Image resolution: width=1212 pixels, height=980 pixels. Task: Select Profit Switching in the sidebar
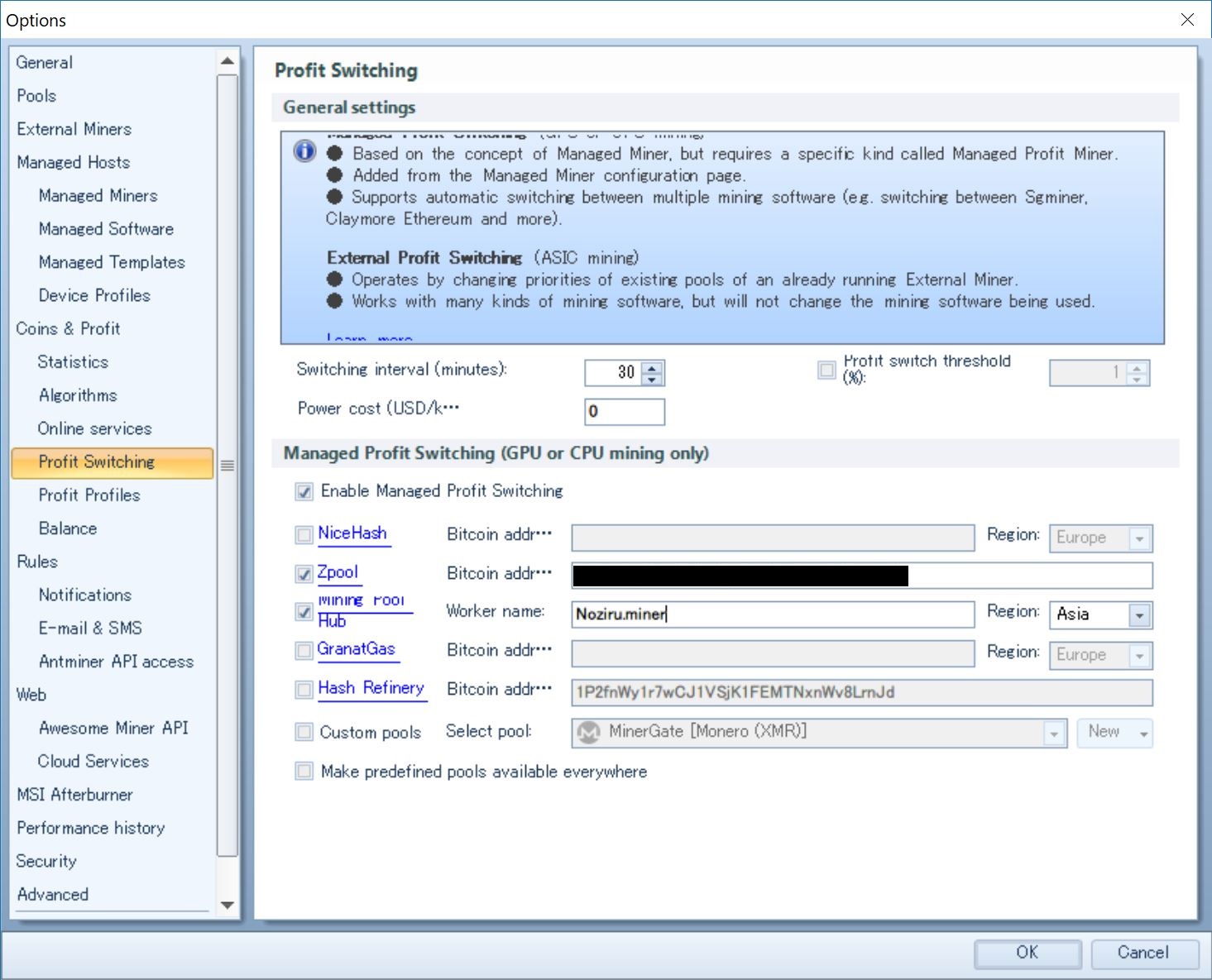[113, 462]
